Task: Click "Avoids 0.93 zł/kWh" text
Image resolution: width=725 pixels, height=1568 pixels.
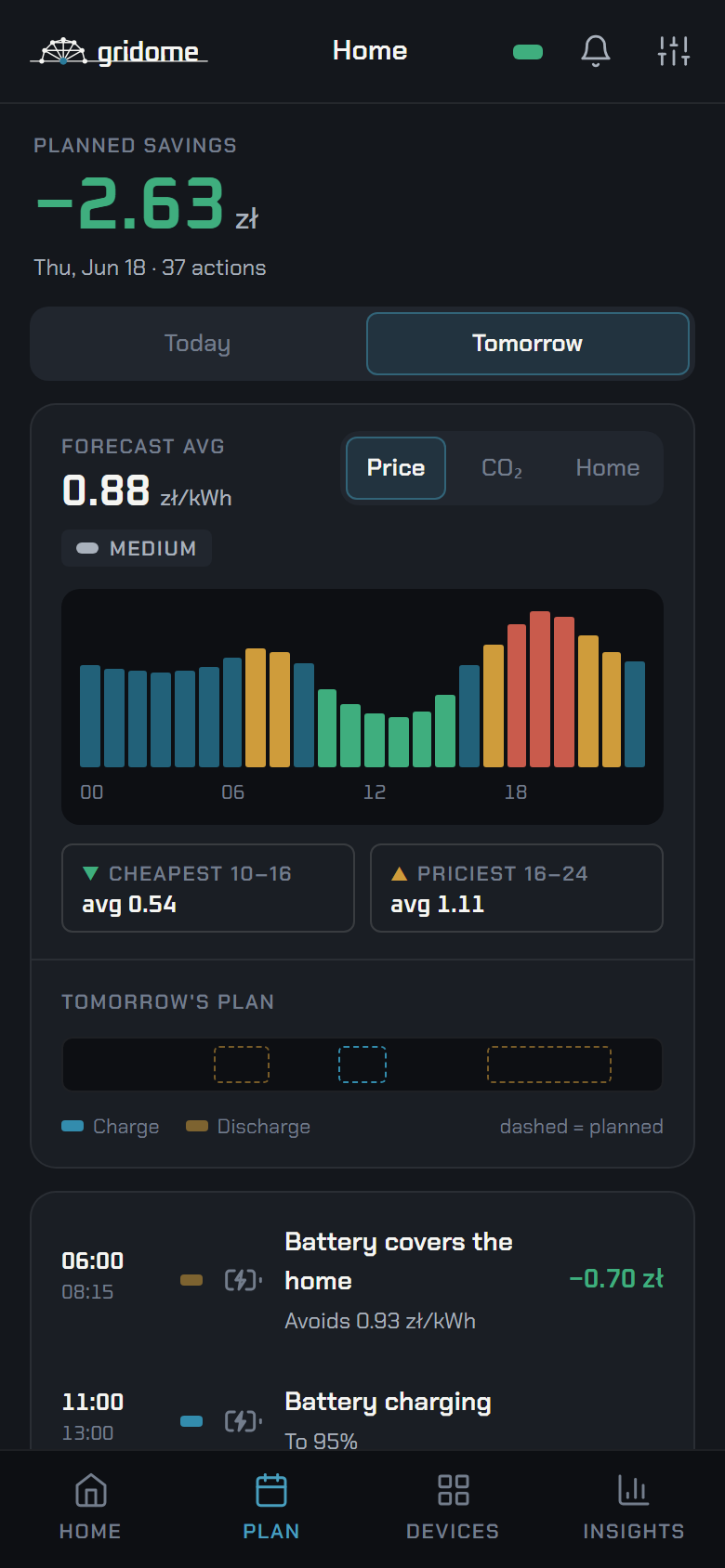Action: coord(380,1321)
